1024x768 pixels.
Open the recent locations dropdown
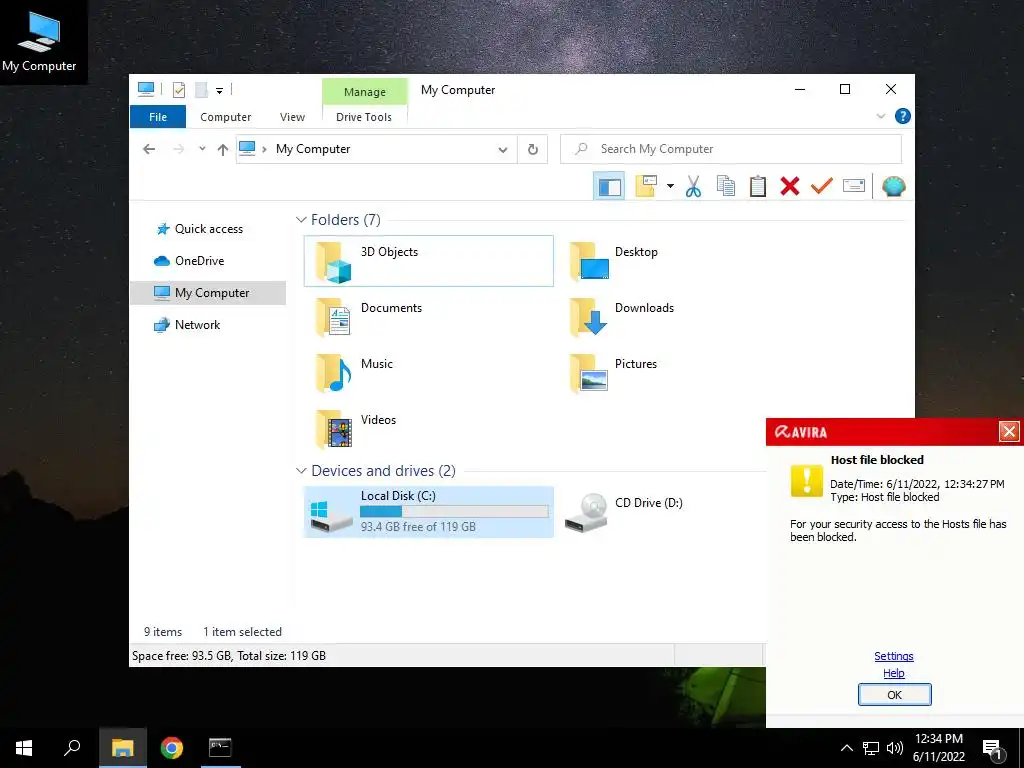pos(202,149)
